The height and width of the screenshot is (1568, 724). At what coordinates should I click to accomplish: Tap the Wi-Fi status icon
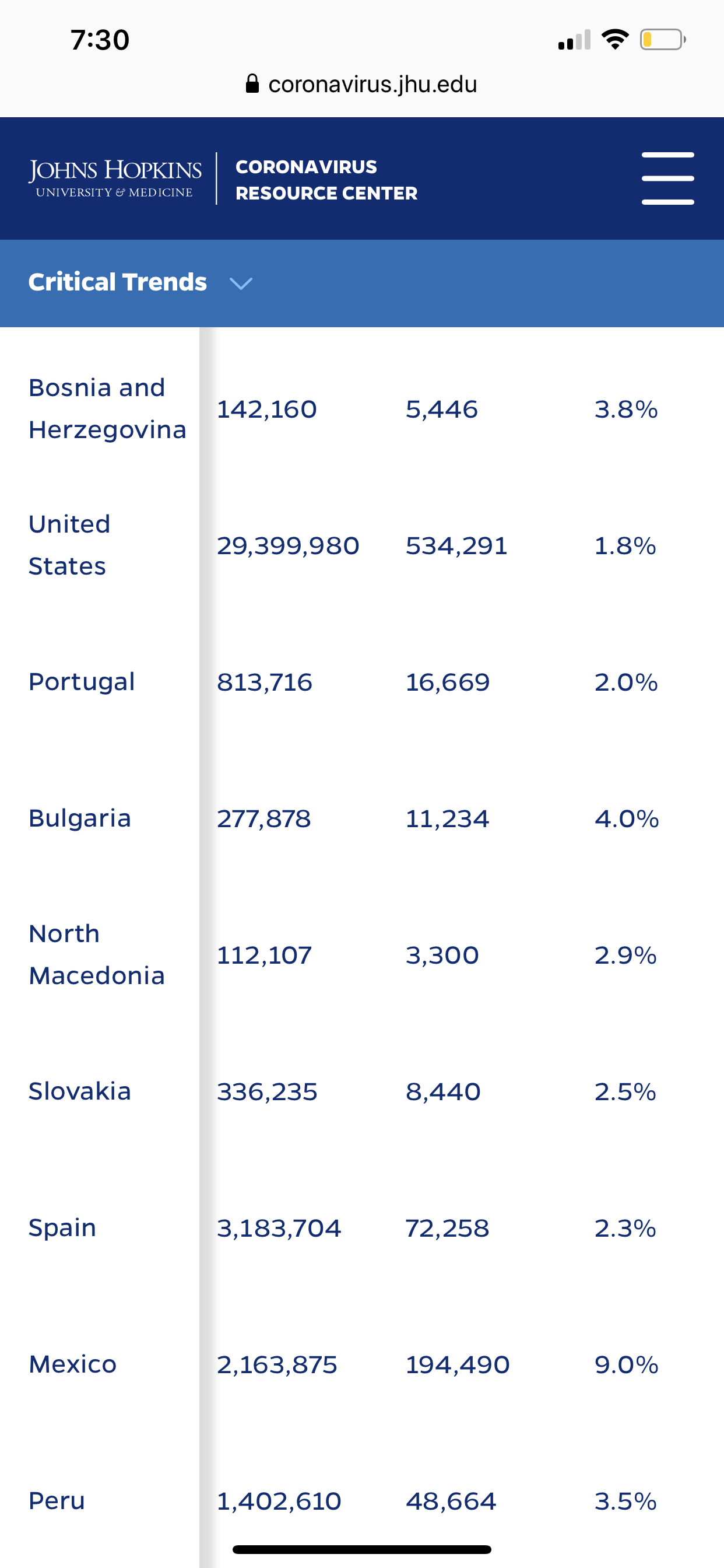[x=614, y=40]
